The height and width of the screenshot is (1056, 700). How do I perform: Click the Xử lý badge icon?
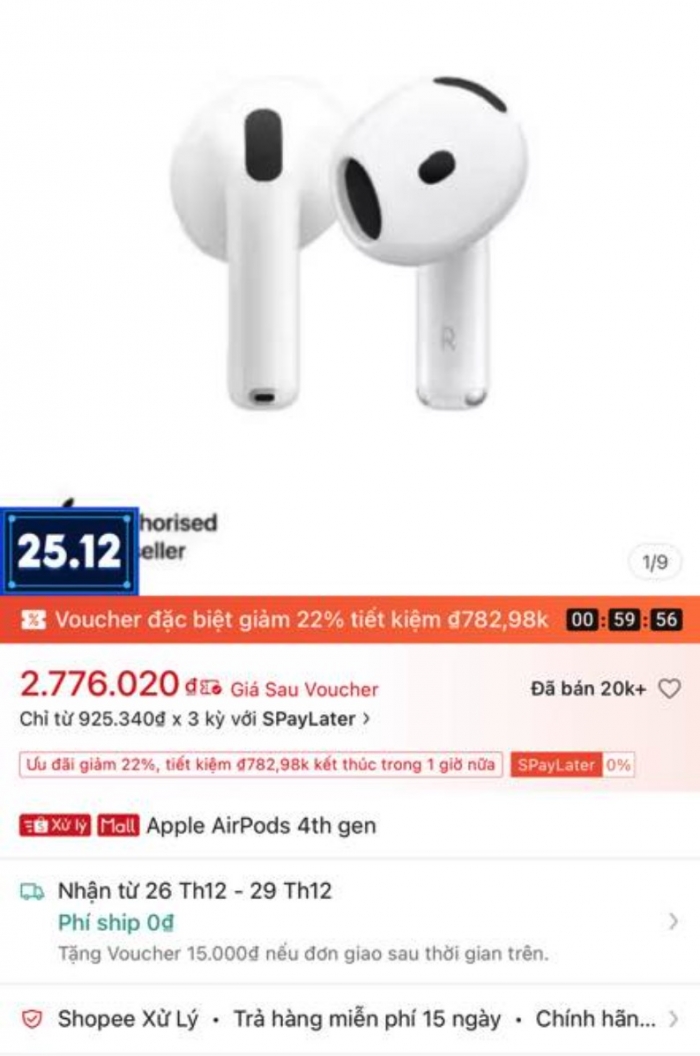(55, 825)
